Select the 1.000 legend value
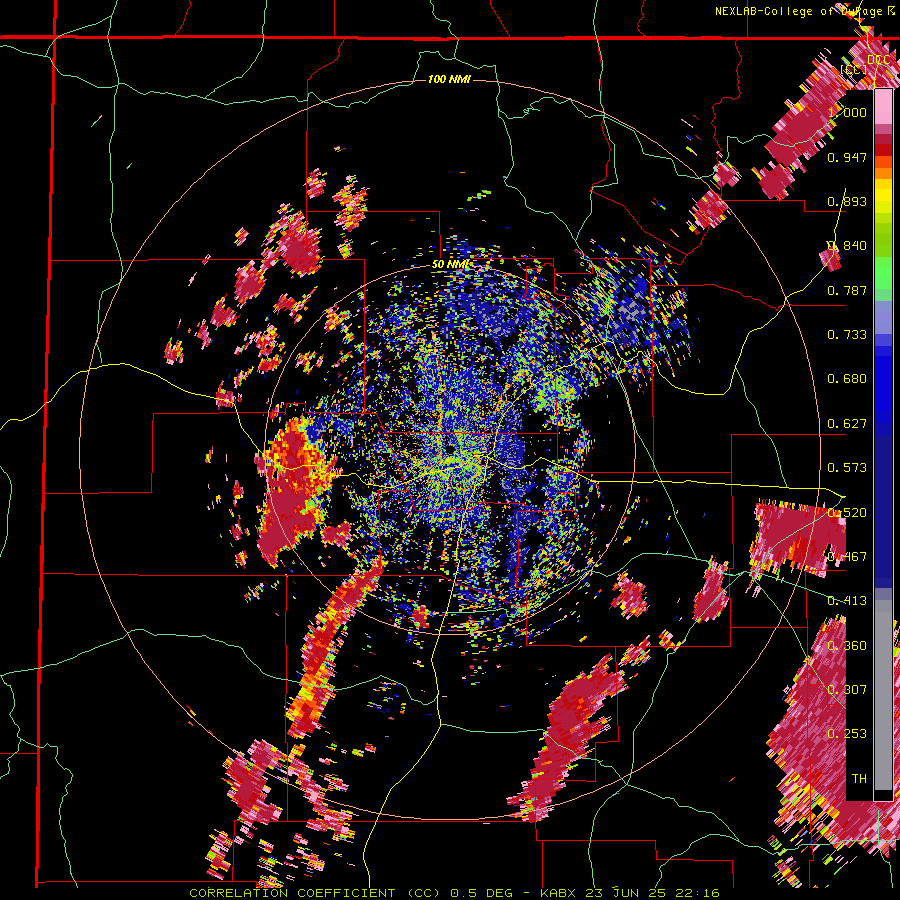Screen dimensions: 900x900 [x=847, y=112]
